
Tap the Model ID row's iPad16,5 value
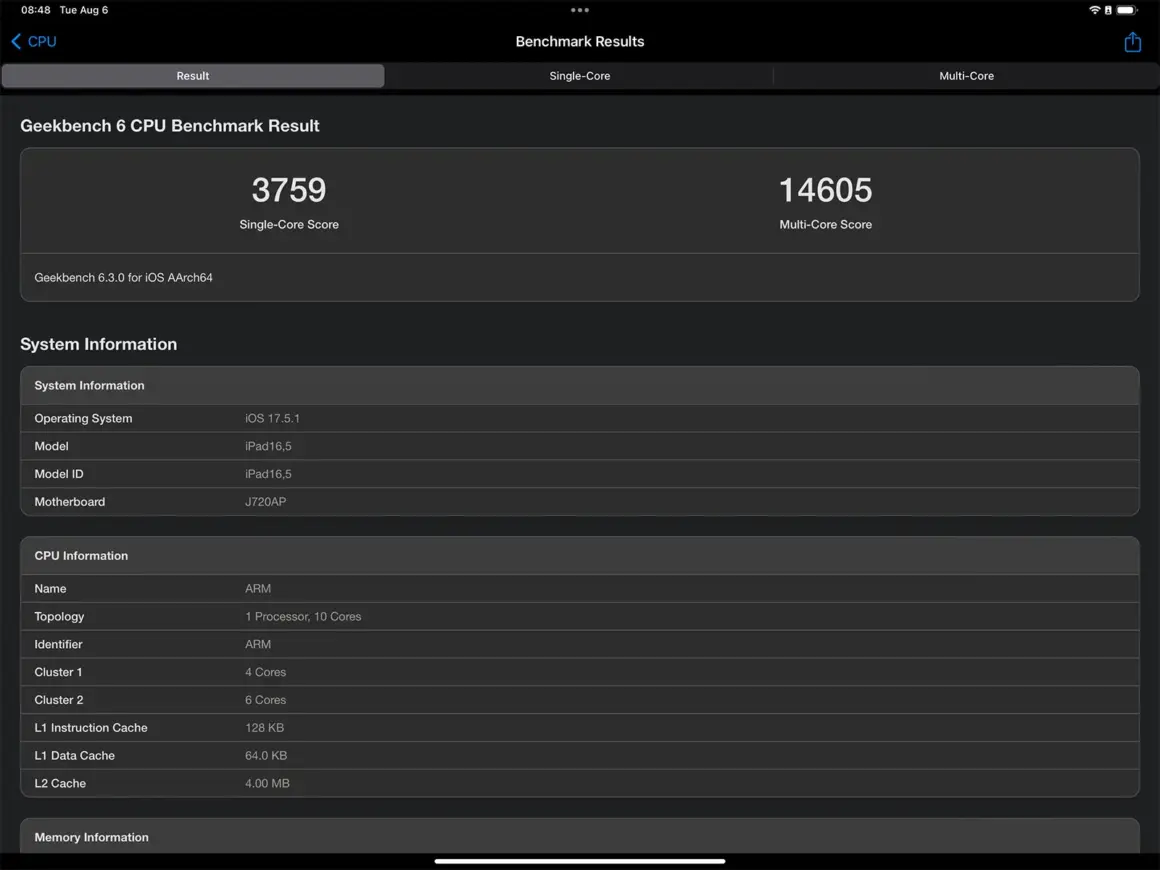click(268, 474)
